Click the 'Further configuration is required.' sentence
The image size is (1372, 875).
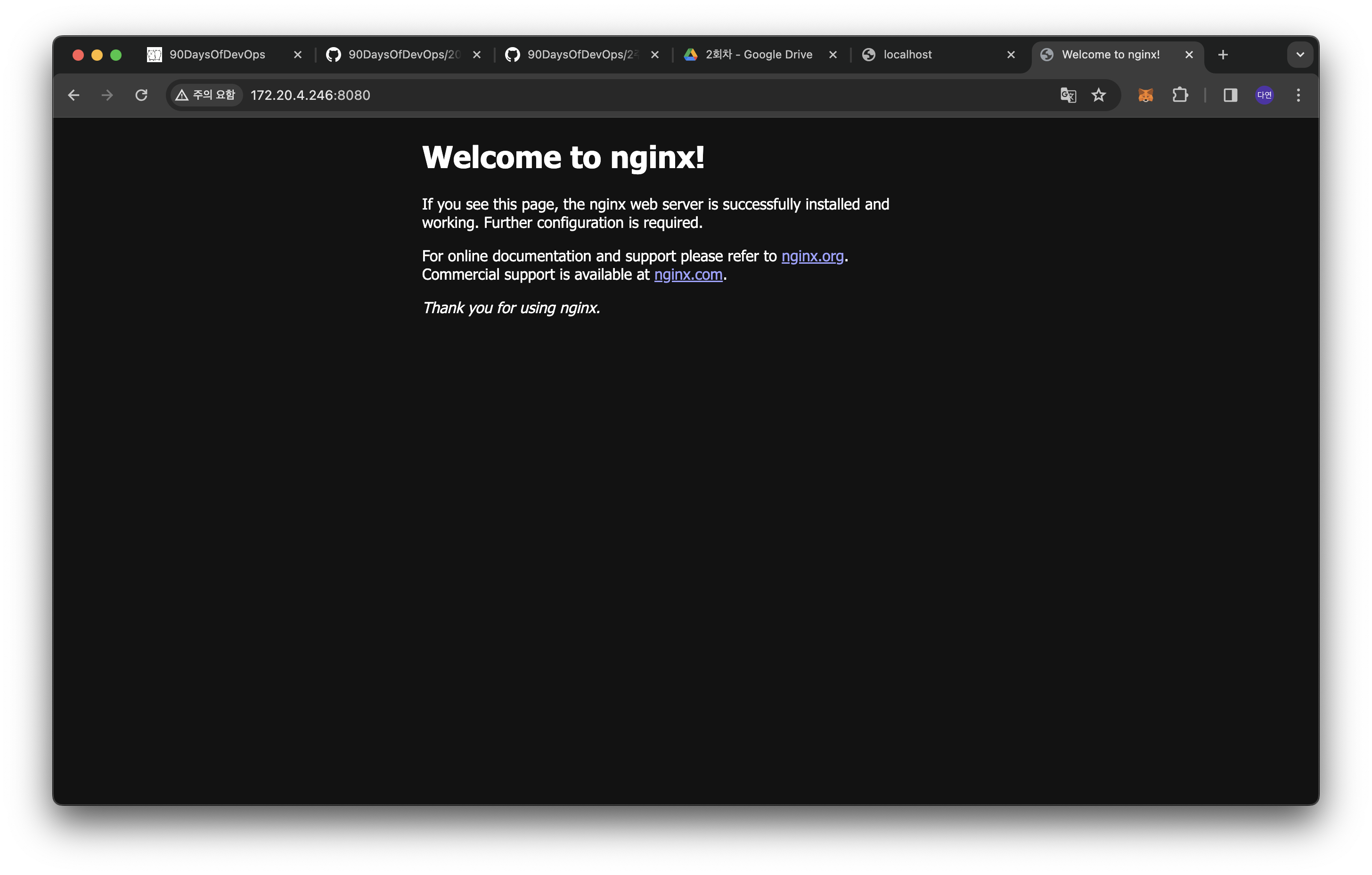(x=593, y=223)
